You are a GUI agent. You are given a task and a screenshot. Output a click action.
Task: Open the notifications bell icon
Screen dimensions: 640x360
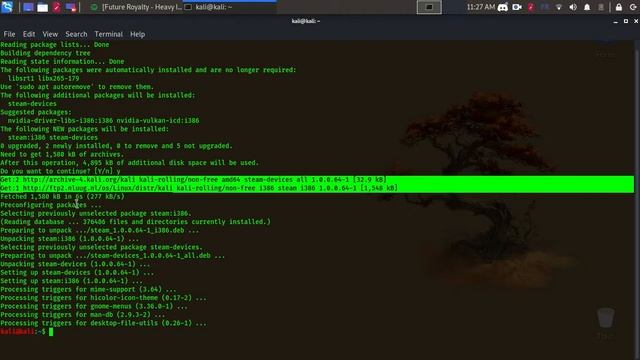pos(587,7)
